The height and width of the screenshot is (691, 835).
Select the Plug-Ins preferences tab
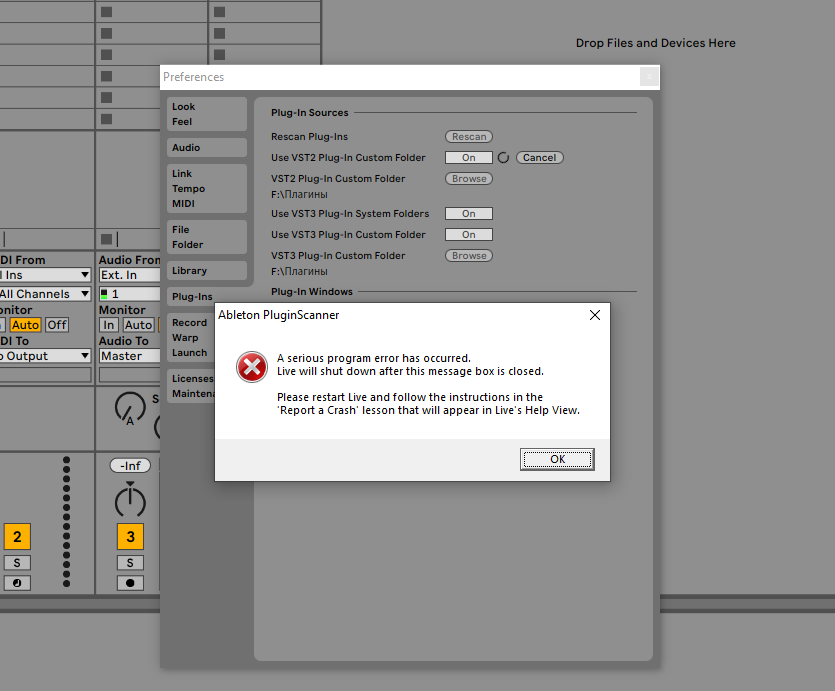coord(192,297)
